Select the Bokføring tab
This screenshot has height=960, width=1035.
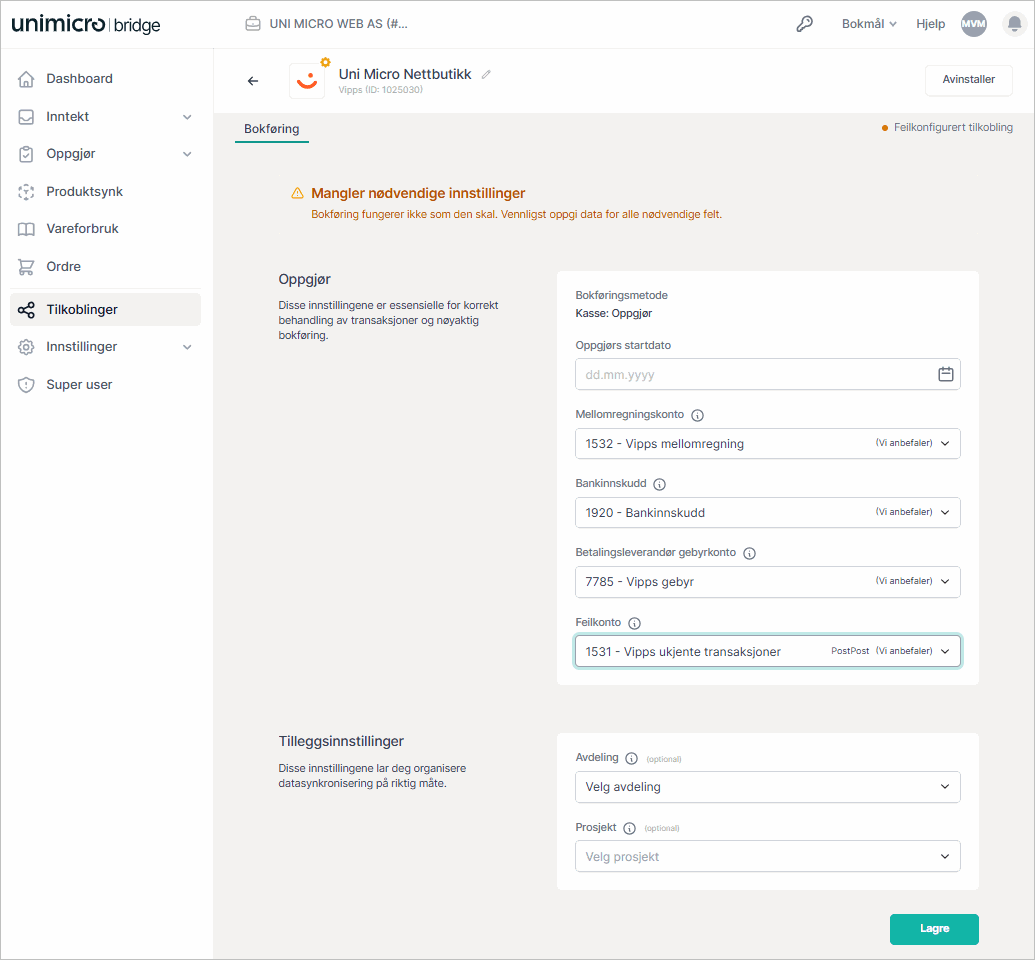click(272, 129)
